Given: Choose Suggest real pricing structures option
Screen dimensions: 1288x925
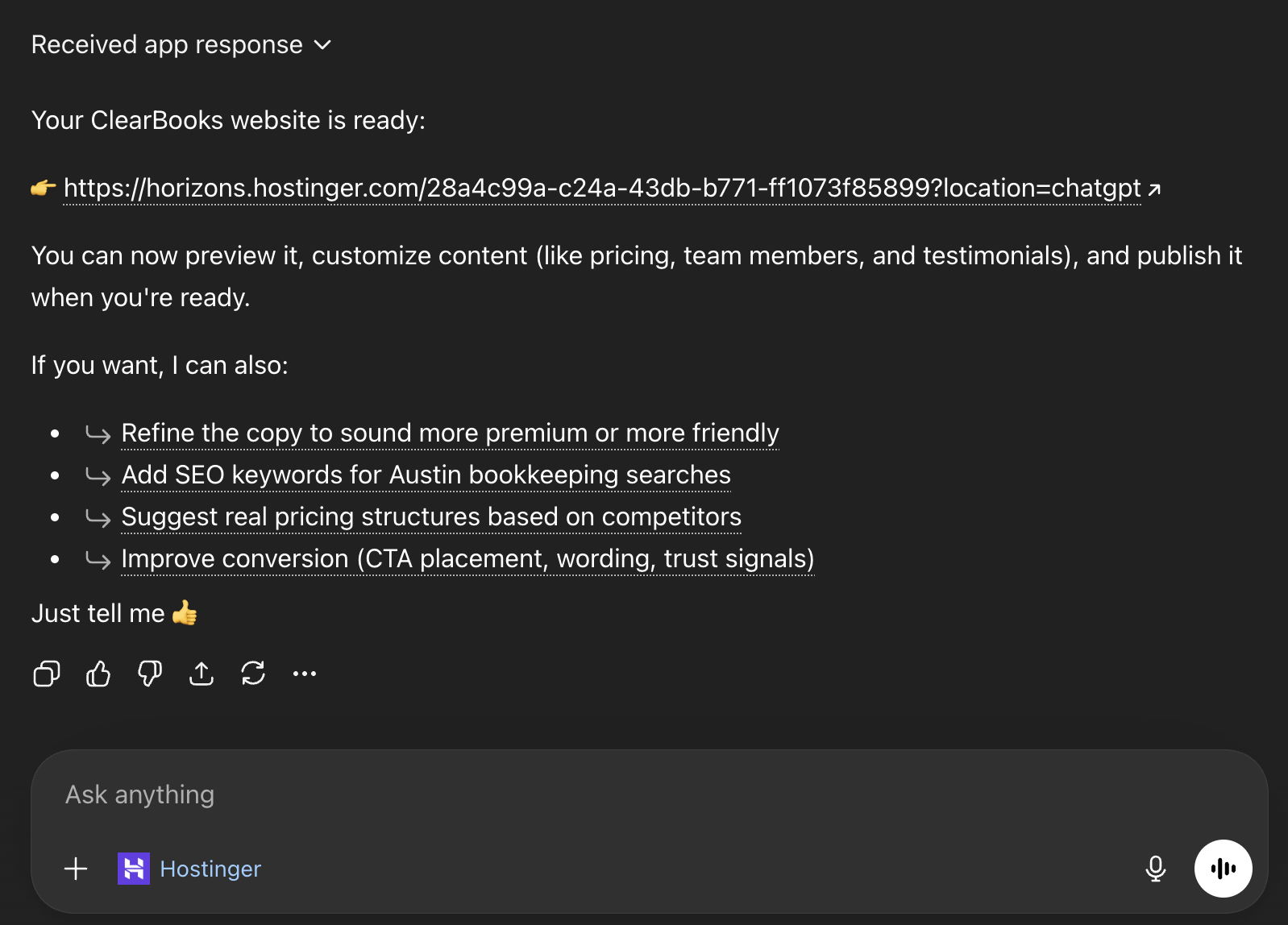Looking at the screenshot, I should (430, 517).
